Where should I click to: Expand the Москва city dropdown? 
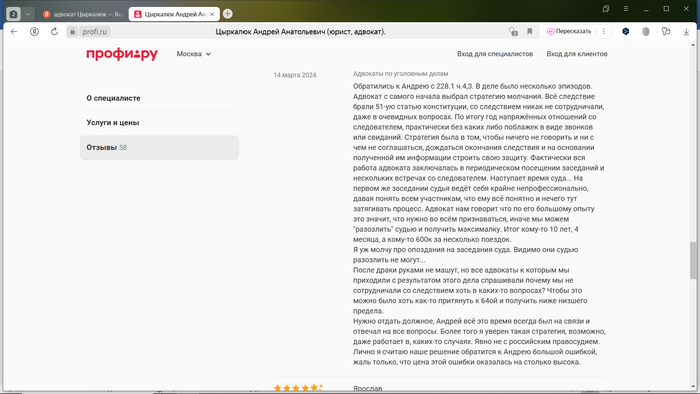click(193, 54)
